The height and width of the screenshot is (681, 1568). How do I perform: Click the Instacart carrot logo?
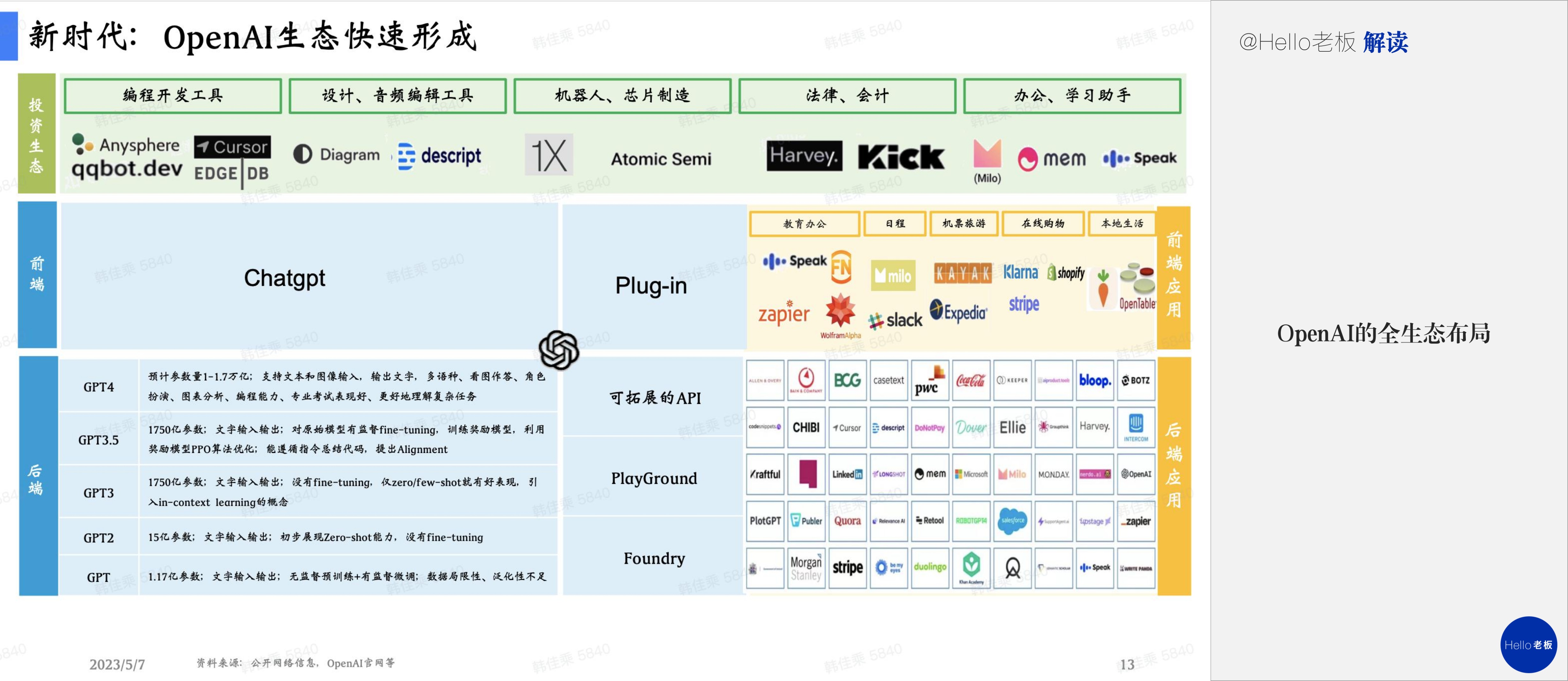pyautogui.click(x=1103, y=288)
